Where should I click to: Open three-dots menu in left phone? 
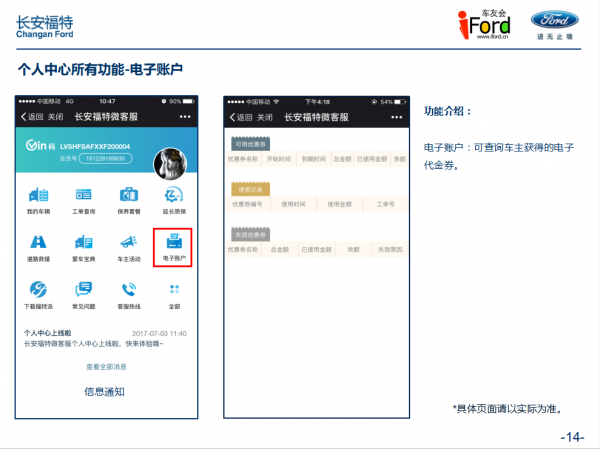pos(185,116)
